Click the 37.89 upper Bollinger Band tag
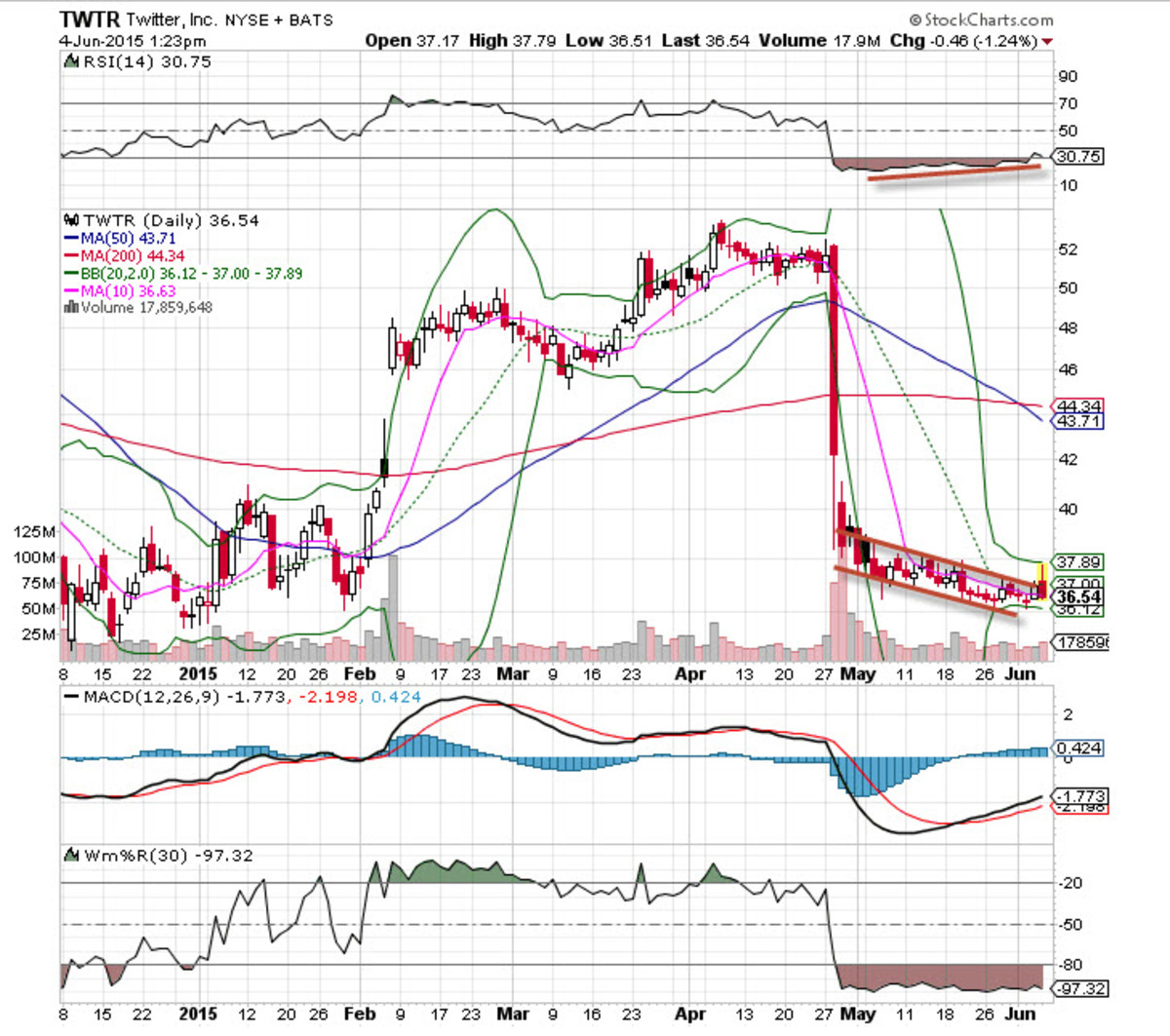Image resolution: width=1170 pixels, height=1036 pixels. [x=1078, y=562]
